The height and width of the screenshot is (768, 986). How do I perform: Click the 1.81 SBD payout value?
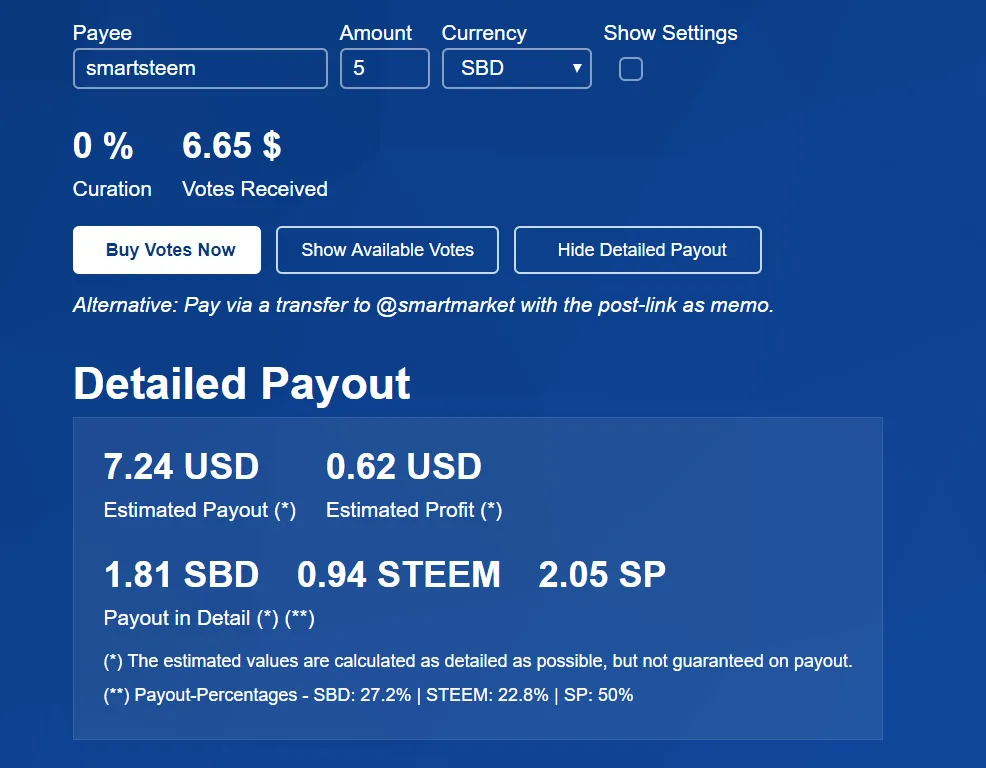click(x=181, y=575)
